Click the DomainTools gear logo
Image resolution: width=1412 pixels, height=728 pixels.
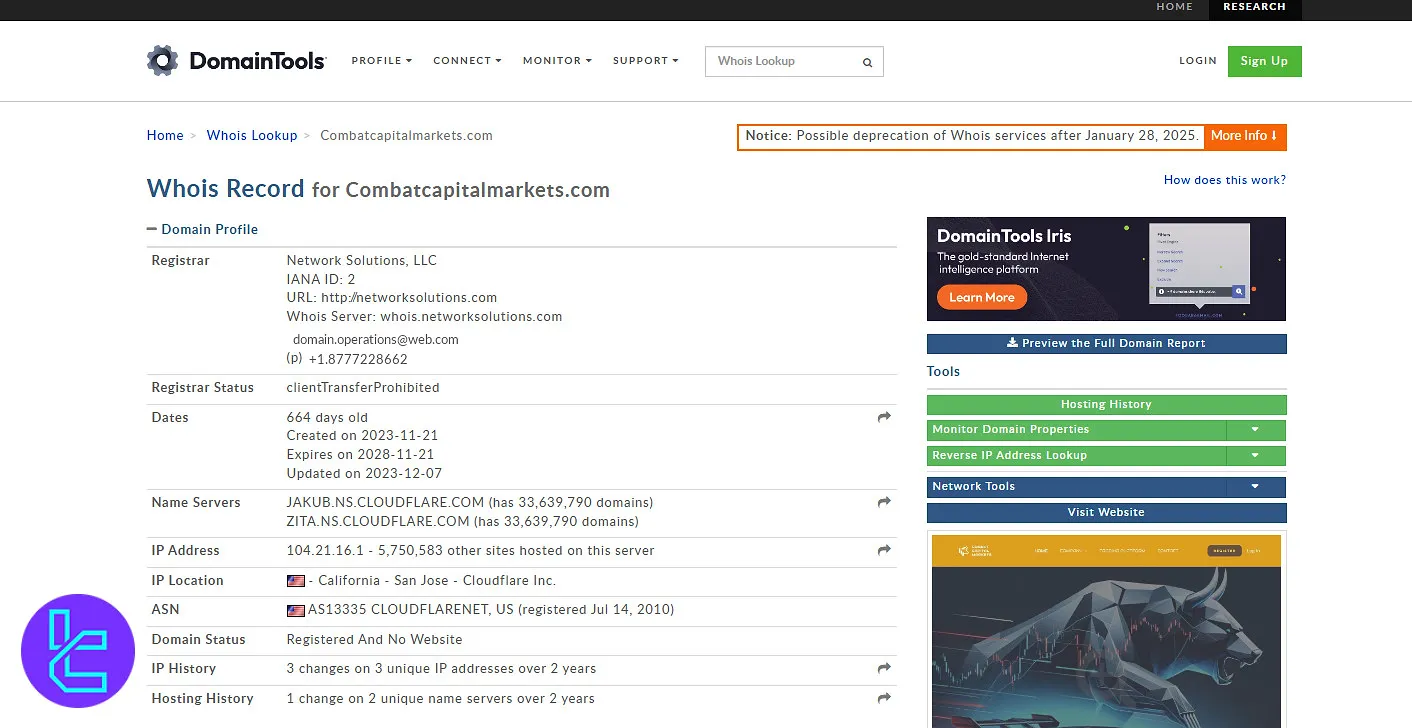tap(161, 60)
